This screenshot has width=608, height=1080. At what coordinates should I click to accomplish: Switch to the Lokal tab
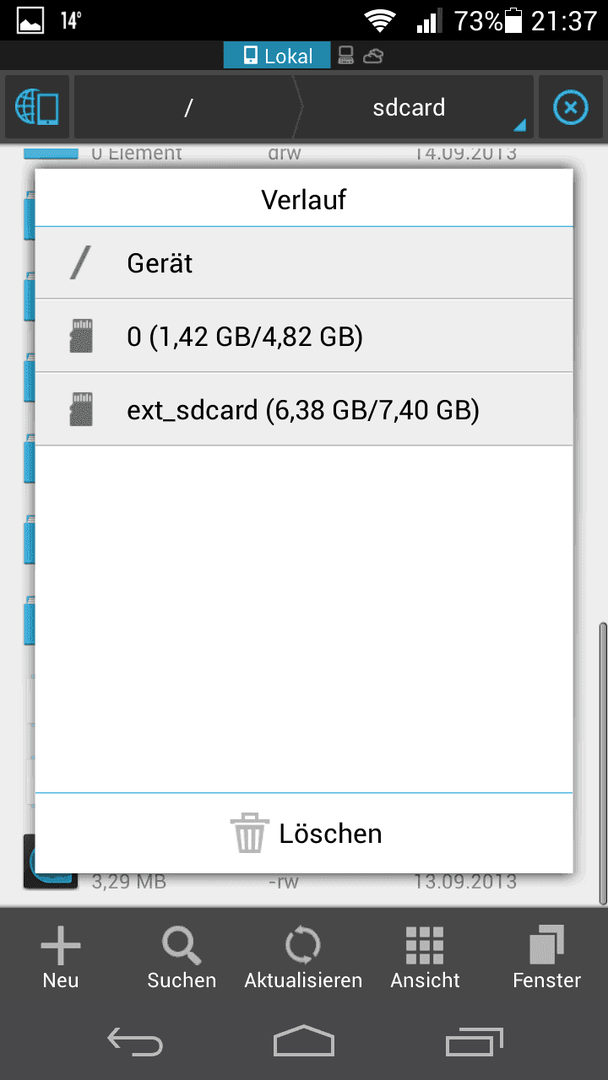pyautogui.click(x=277, y=56)
